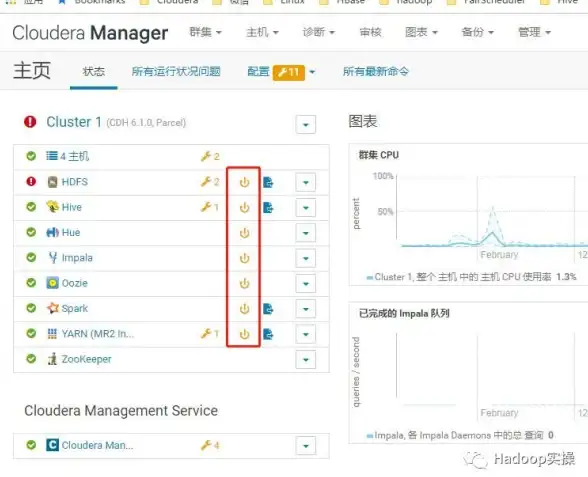The image size is (588, 477).
Task: Click HDFS client configuration deploy icon
Action: [268, 183]
